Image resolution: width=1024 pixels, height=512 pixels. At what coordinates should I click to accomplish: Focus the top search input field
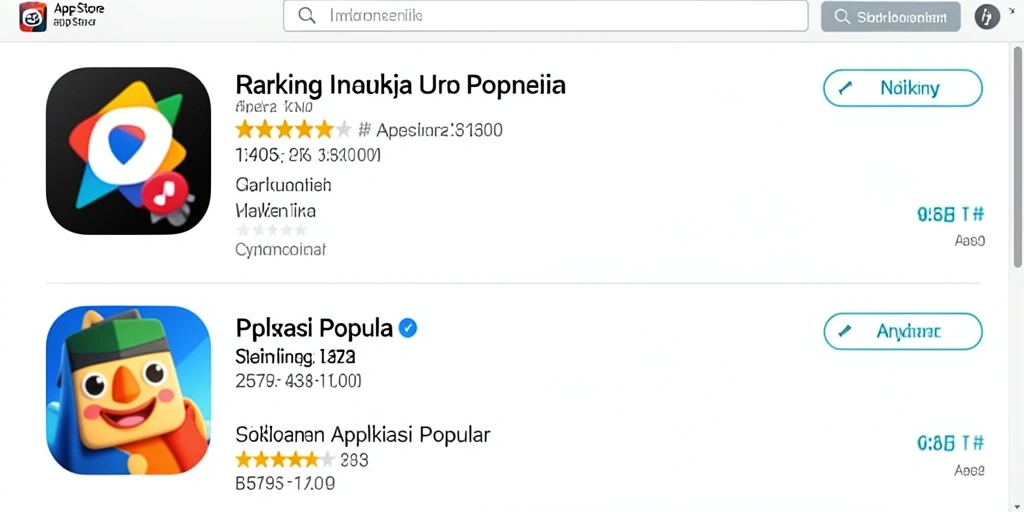545,16
